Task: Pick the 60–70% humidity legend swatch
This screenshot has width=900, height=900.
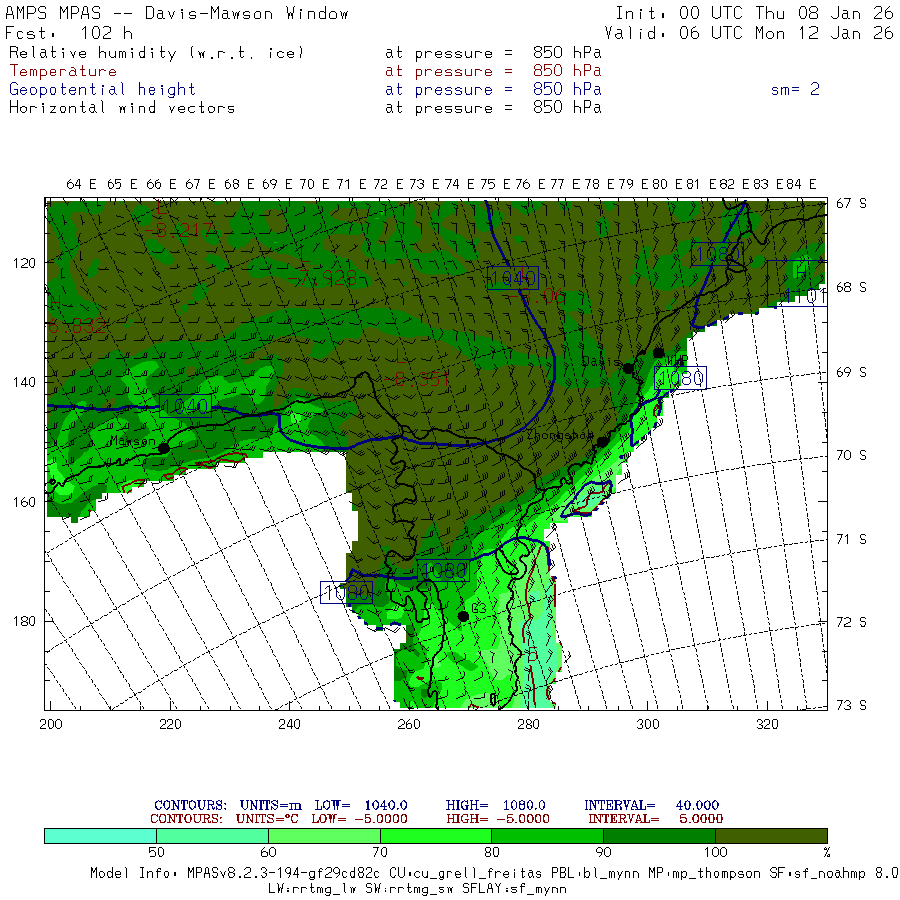Action: [324, 836]
